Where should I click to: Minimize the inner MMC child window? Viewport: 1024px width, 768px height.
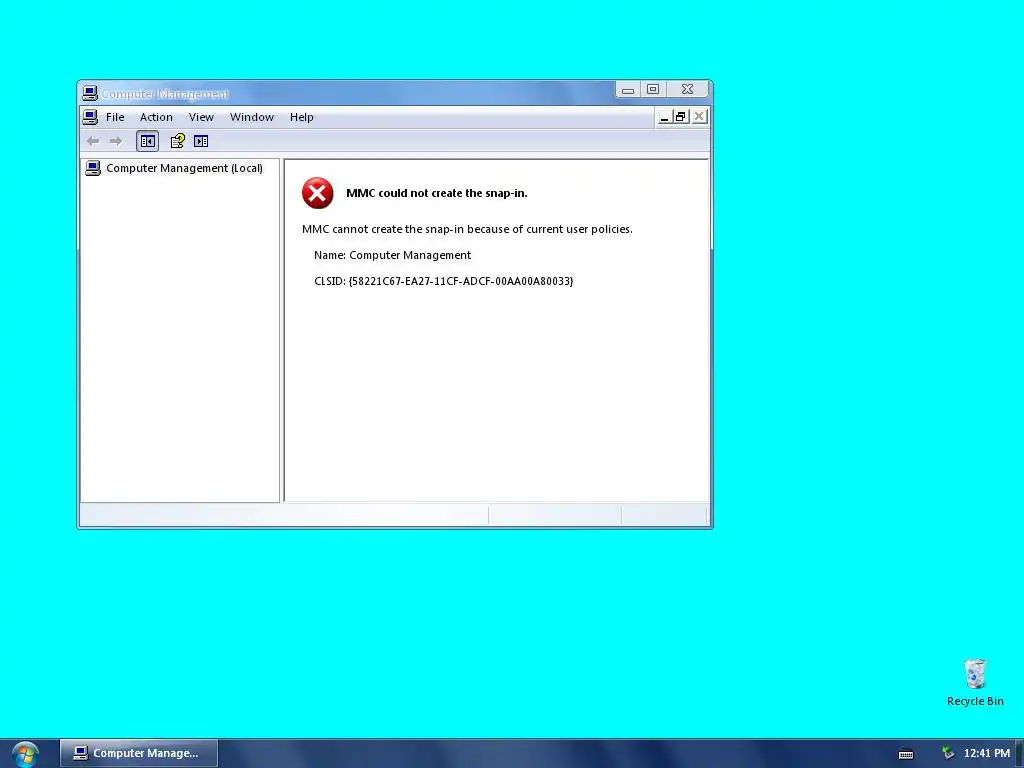click(664, 117)
